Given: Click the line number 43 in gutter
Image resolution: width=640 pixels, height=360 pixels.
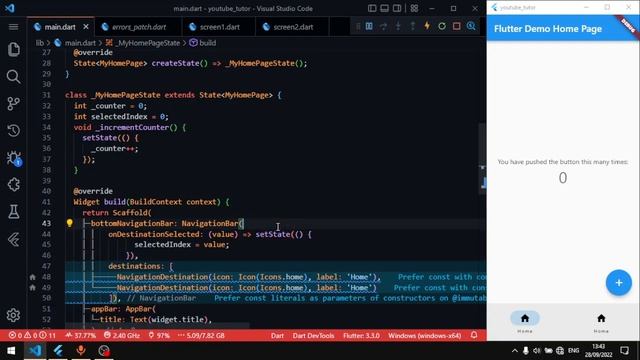Looking at the screenshot, I should pos(46,223).
